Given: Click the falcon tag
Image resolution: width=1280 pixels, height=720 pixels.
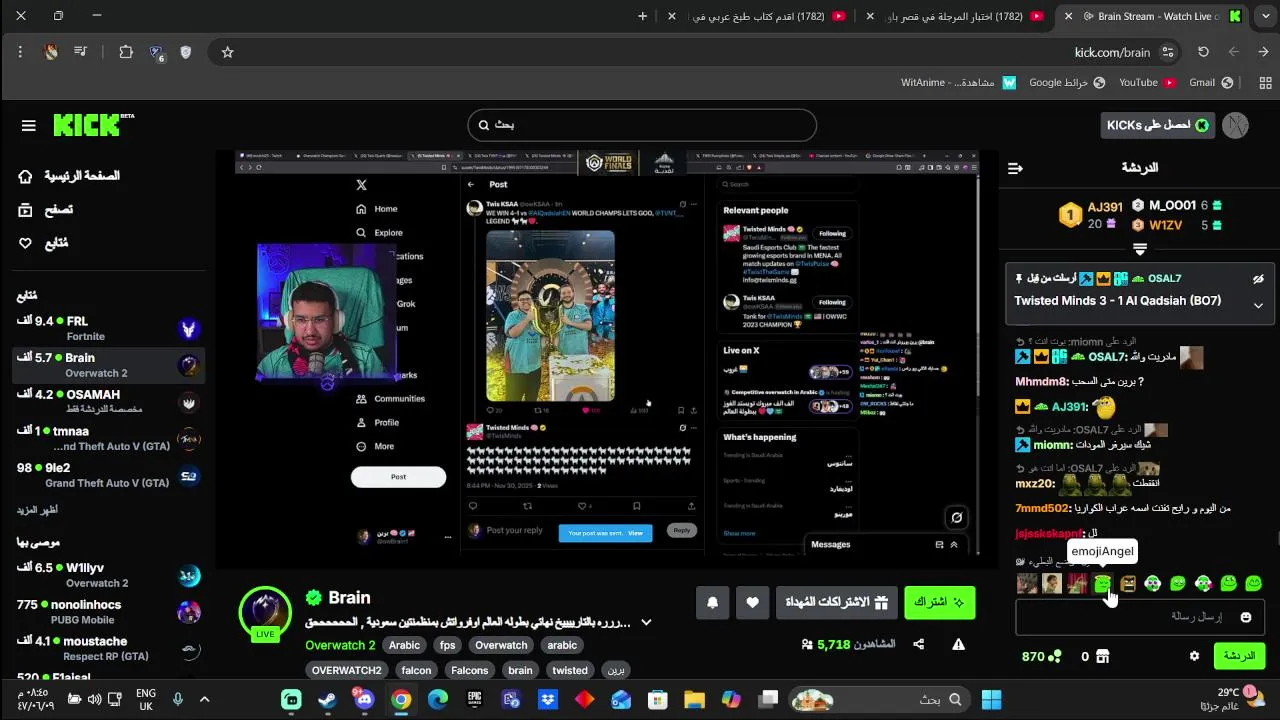Looking at the screenshot, I should coord(416,670).
